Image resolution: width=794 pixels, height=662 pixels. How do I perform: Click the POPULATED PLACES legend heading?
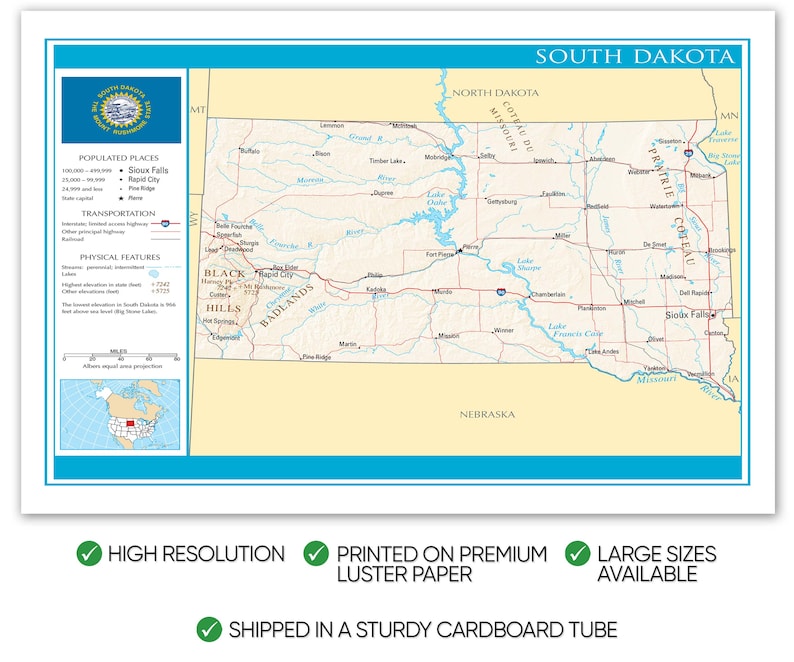pyautogui.click(x=118, y=158)
